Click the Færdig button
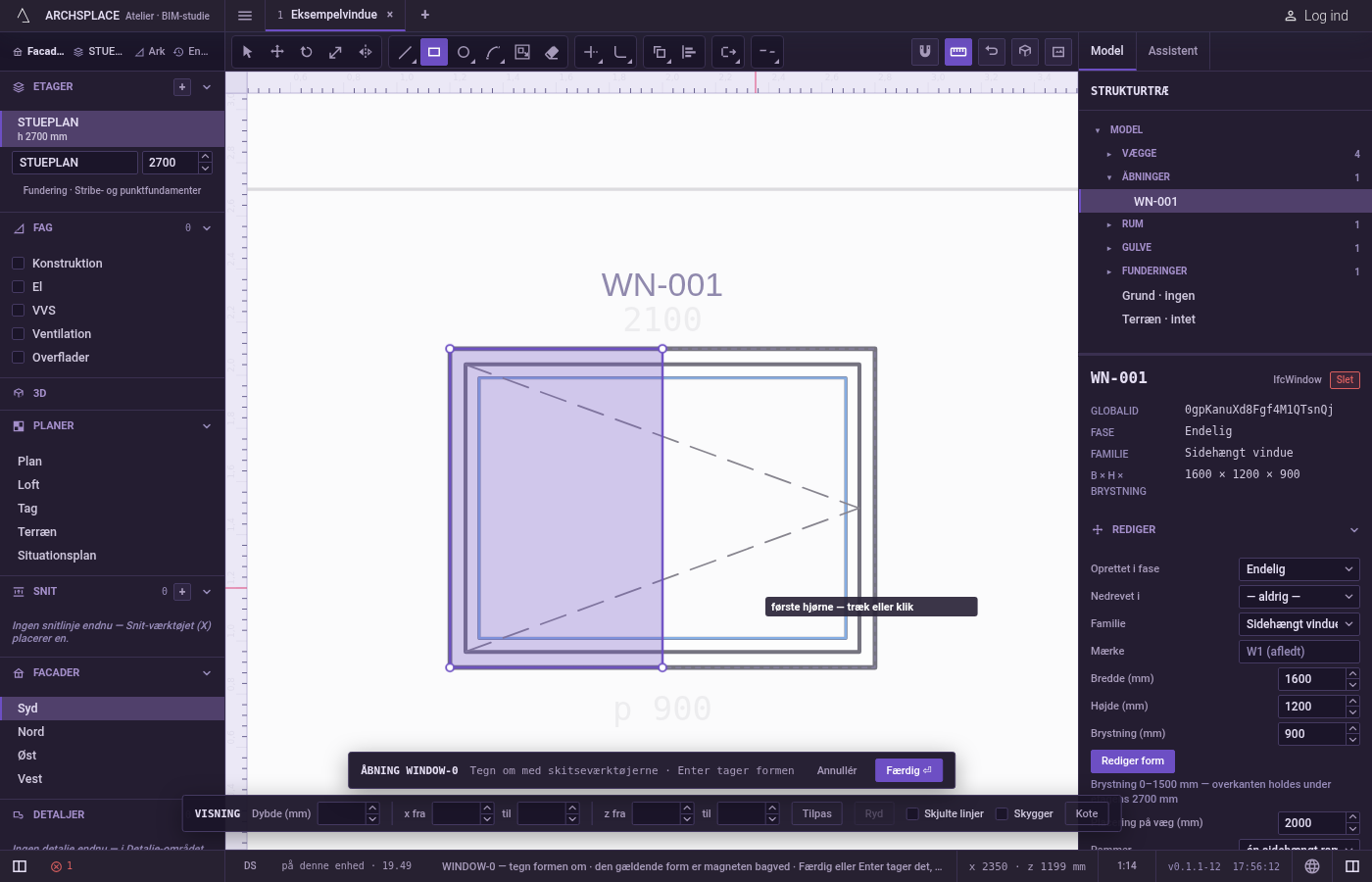This screenshot has height=882, width=1372. (909, 770)
